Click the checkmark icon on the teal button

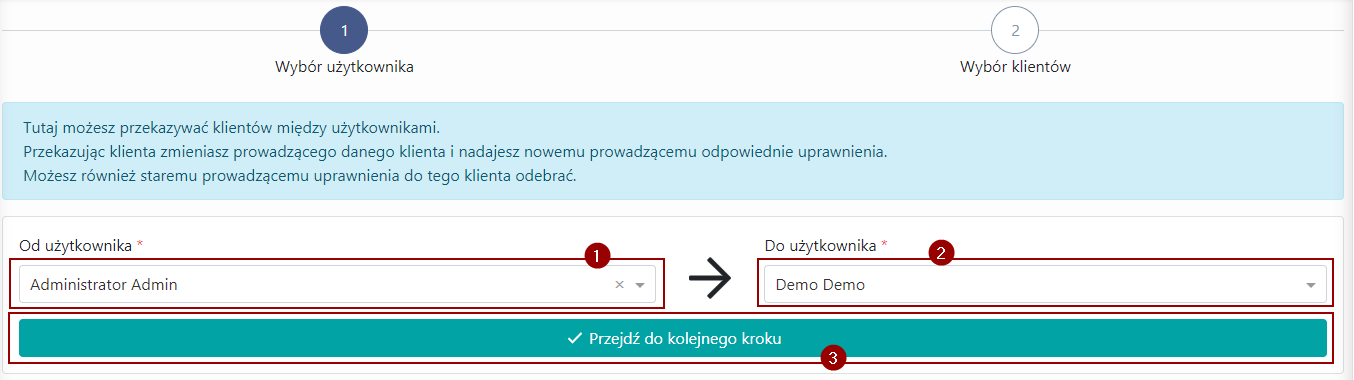pyautogui.click(x=574, y=339)
